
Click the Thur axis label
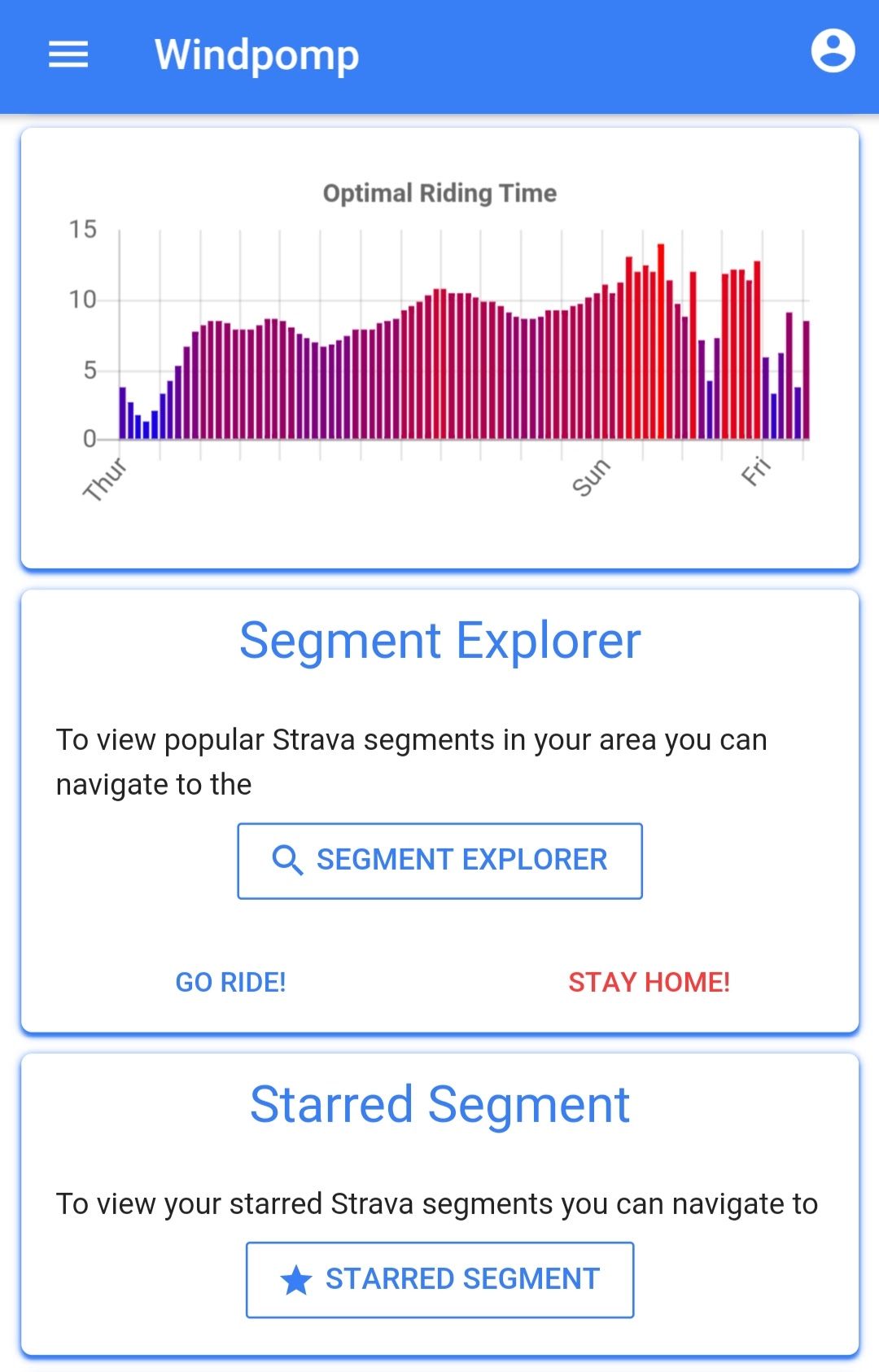105,479
